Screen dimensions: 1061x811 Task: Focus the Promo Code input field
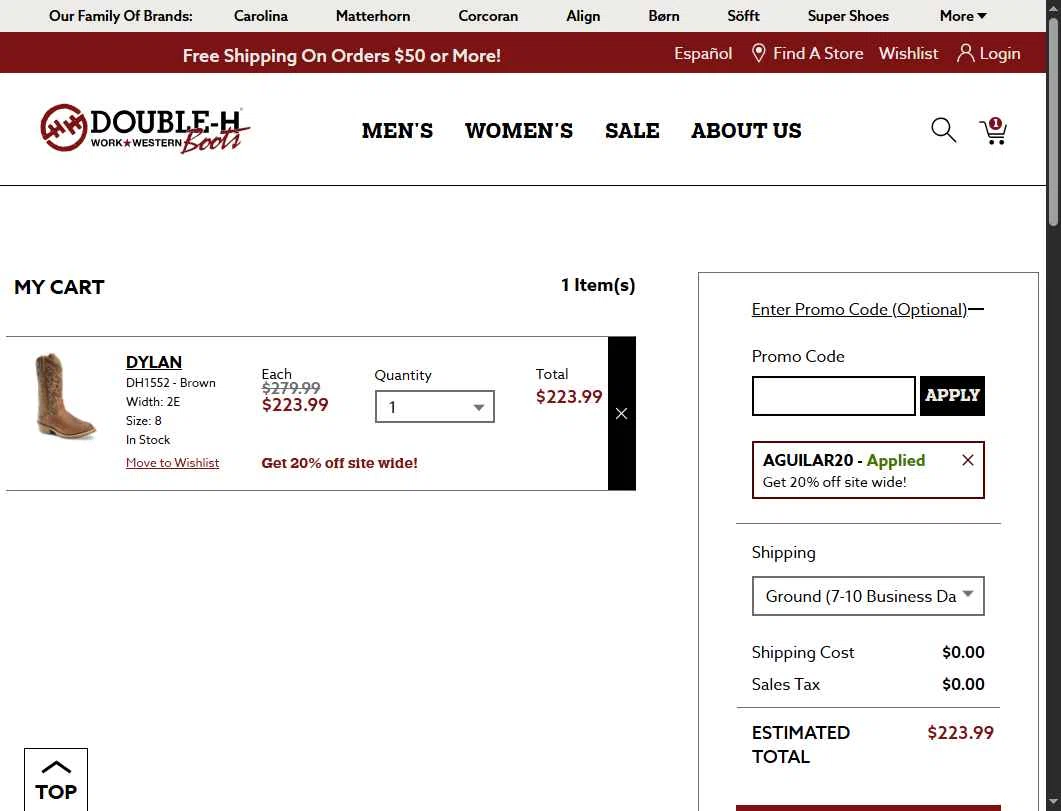coord(834,396)
